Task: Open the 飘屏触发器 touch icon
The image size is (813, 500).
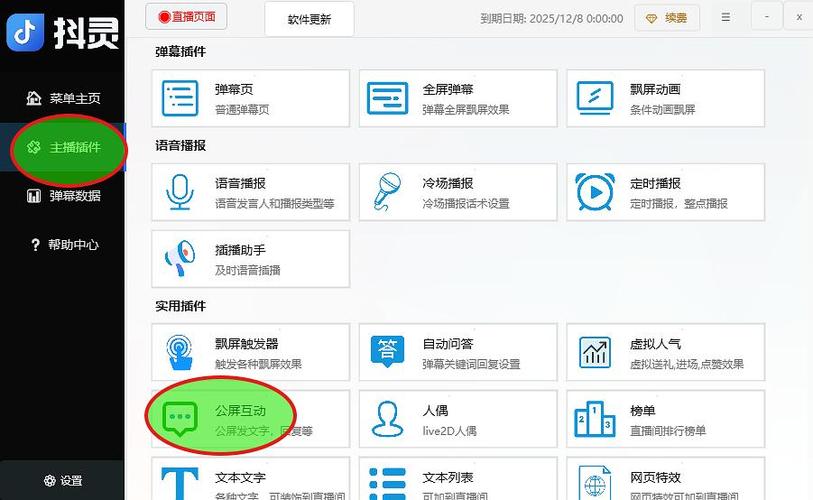Action: click(180, 352)
